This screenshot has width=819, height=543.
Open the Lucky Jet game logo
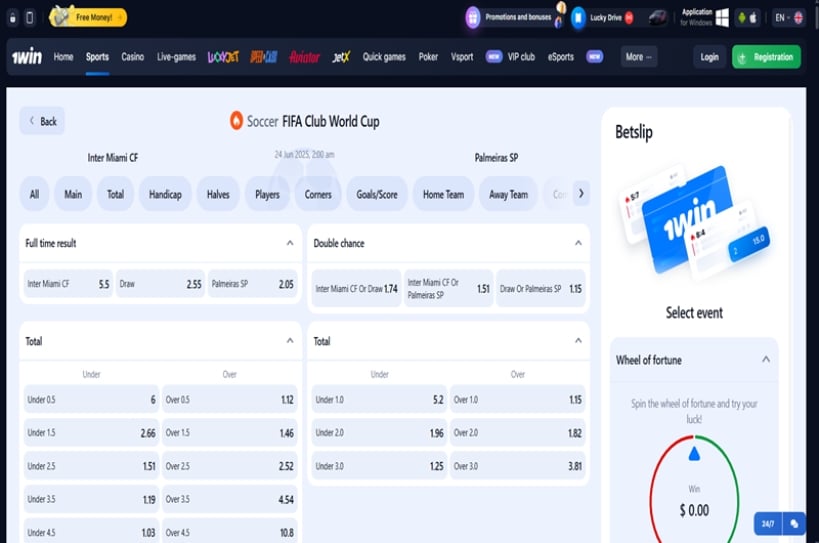pos(224,57)
